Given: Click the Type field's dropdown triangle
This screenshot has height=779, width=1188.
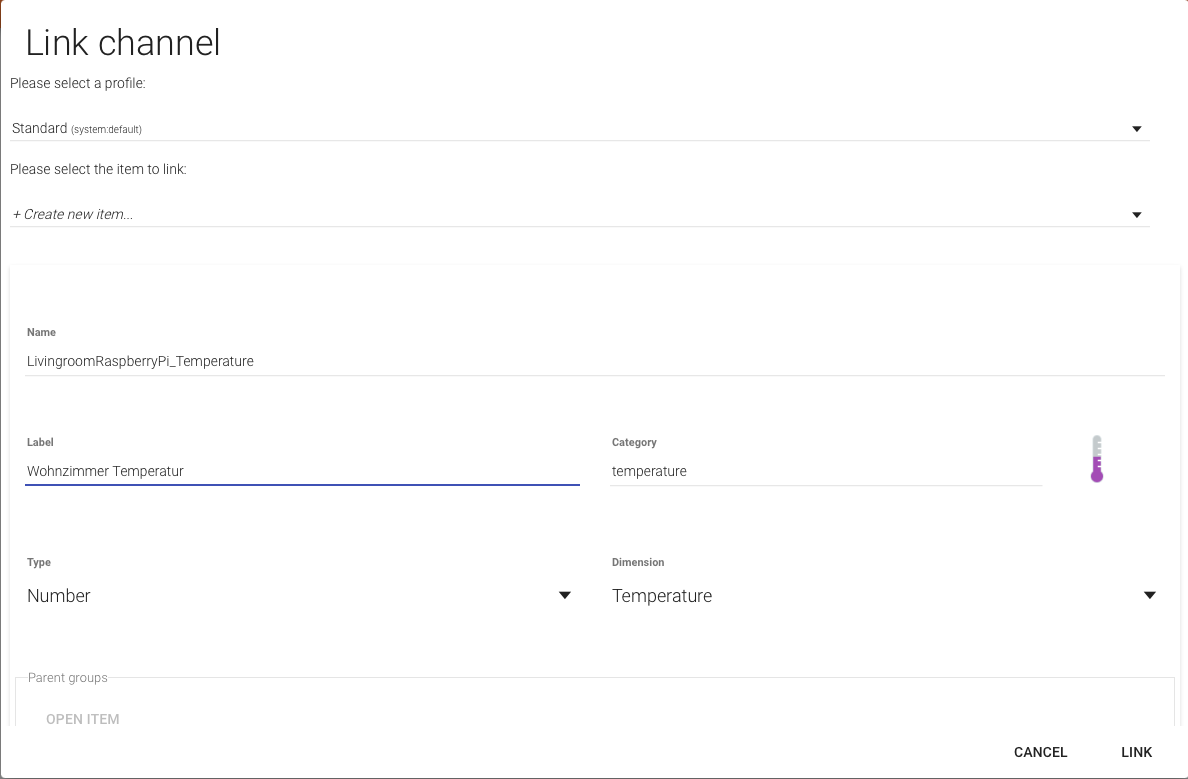Looking at the screenshot, I should 564,596.
